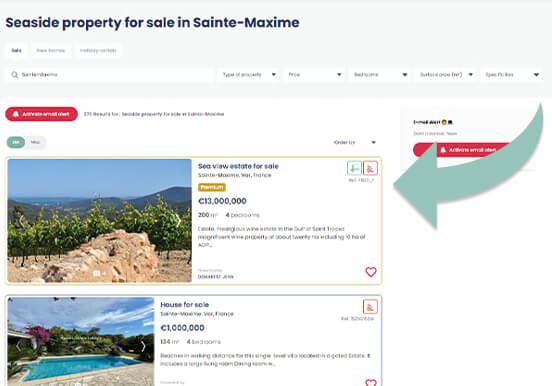Click the search magnifier icon

pyautogui.click(x=14, y=75)
